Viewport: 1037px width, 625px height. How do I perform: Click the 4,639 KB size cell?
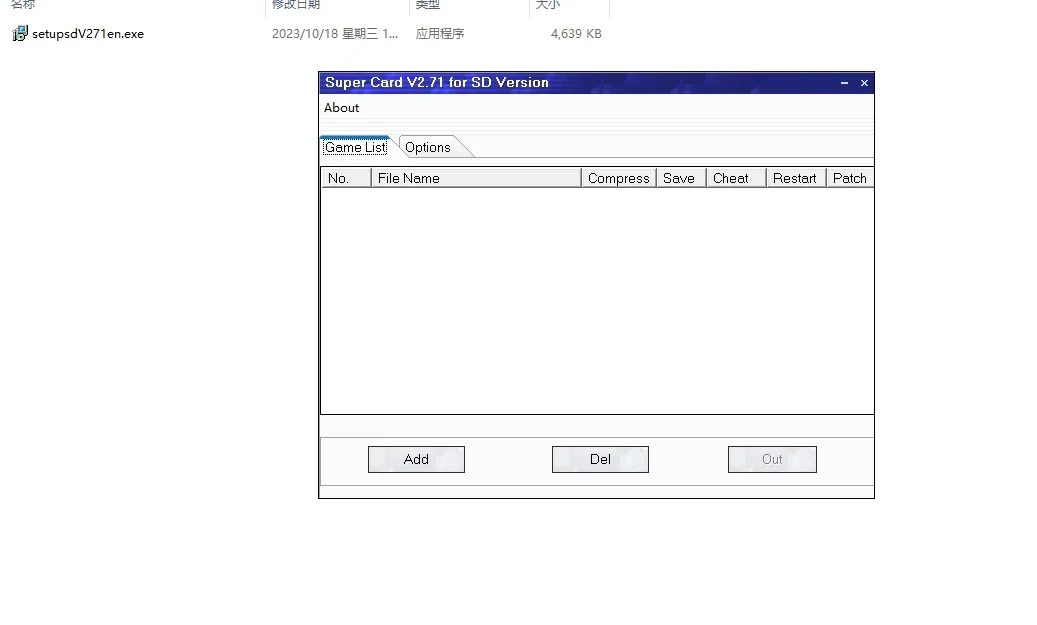[x=576, y=34]
